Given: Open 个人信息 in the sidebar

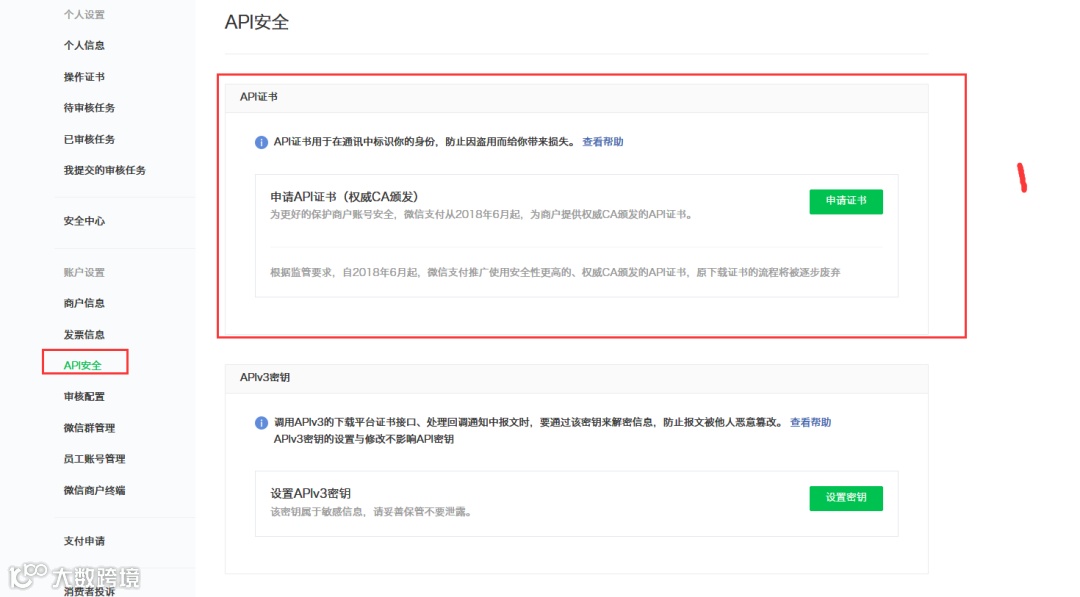Looking at the screenshot, I should click(84, 45).
